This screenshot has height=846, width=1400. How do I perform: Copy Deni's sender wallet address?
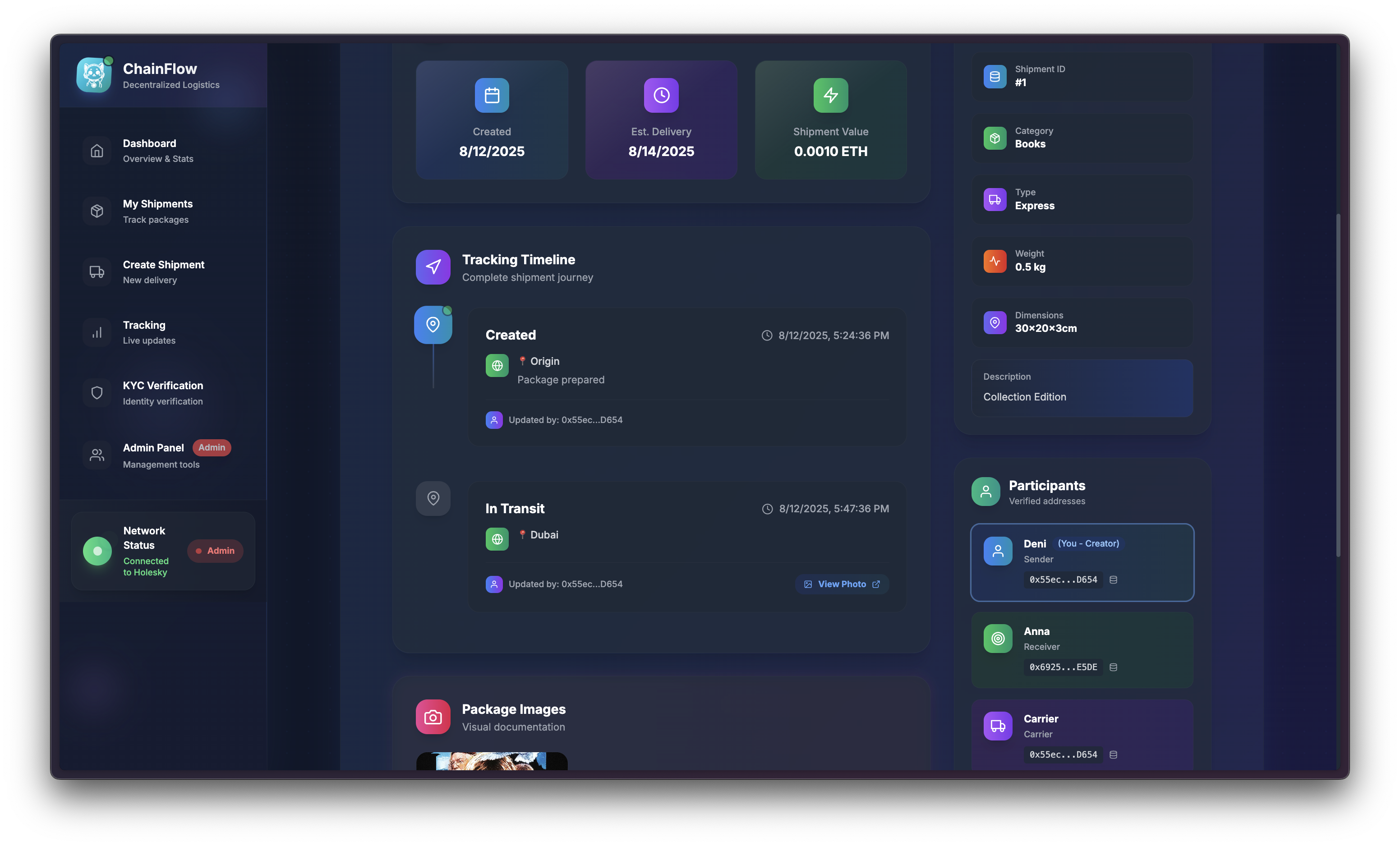click(1113, 579)
